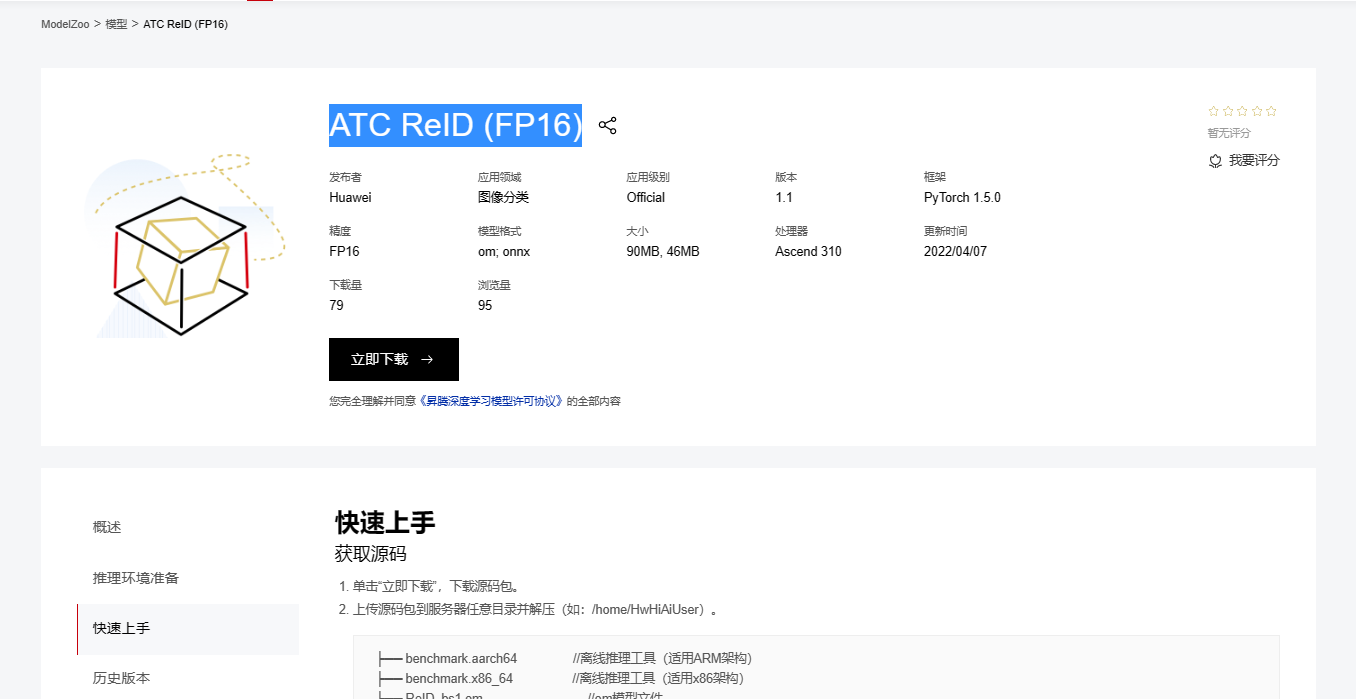Click the second rating star
1356x699 pixels.
coord(1228,111)
